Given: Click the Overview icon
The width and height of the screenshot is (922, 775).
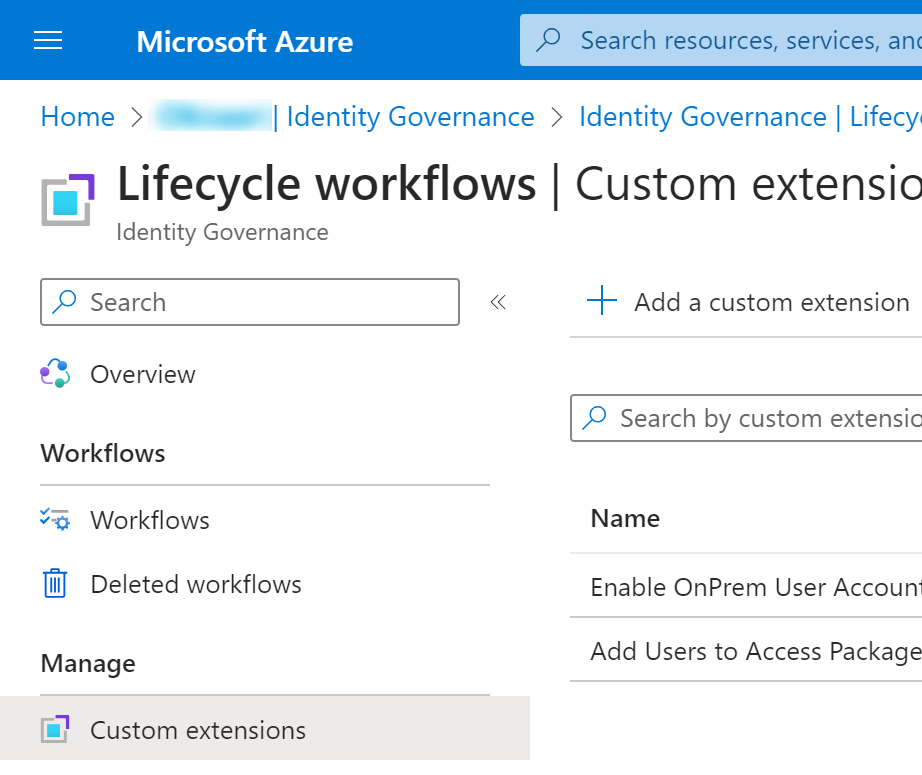Looking at the screenshot, I should point(55,374).
